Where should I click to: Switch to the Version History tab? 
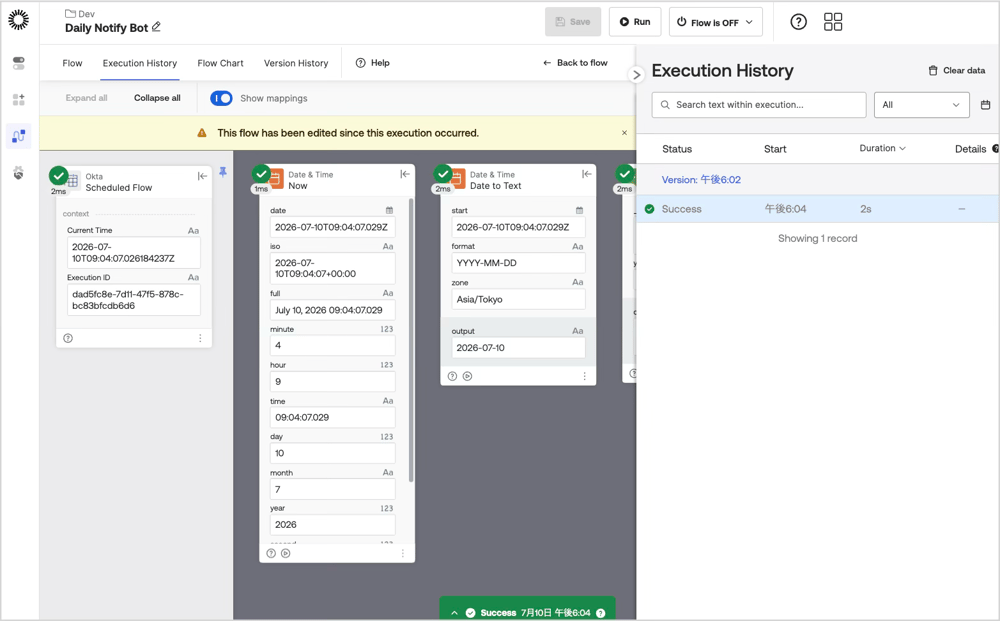[296, 63]
